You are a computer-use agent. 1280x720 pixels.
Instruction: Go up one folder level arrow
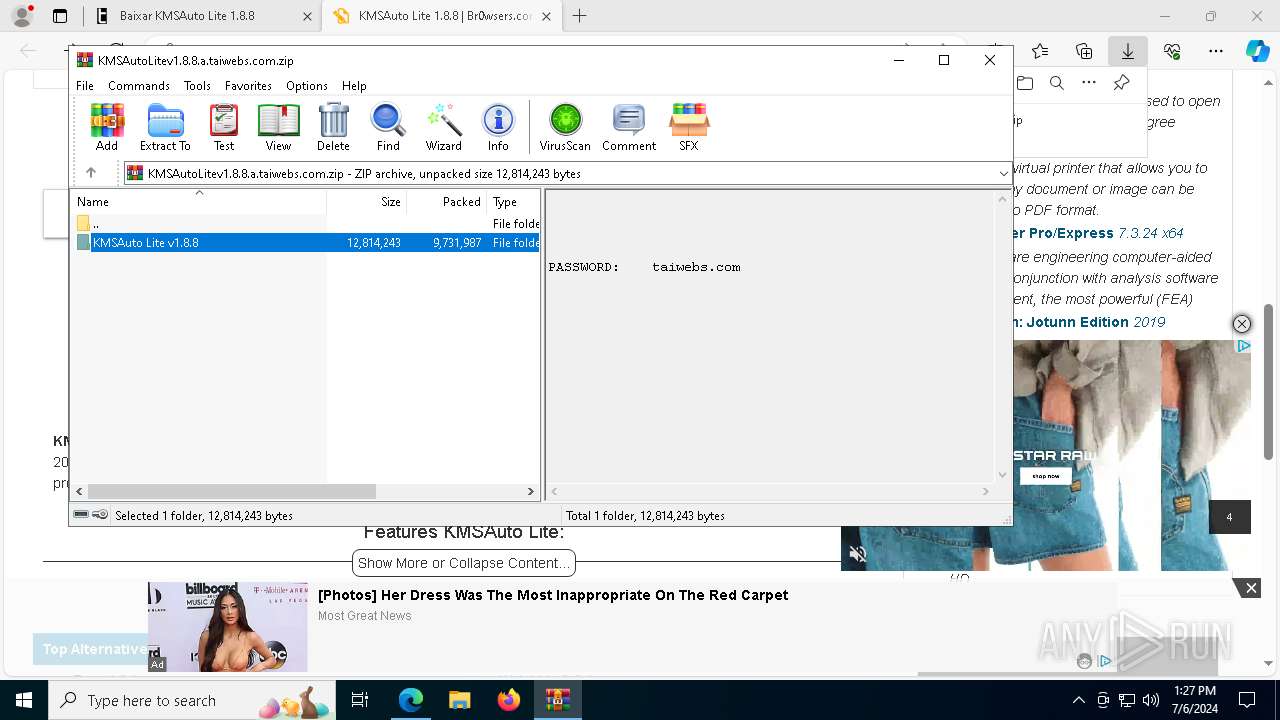pyautogui.click(x=91, y=173)
